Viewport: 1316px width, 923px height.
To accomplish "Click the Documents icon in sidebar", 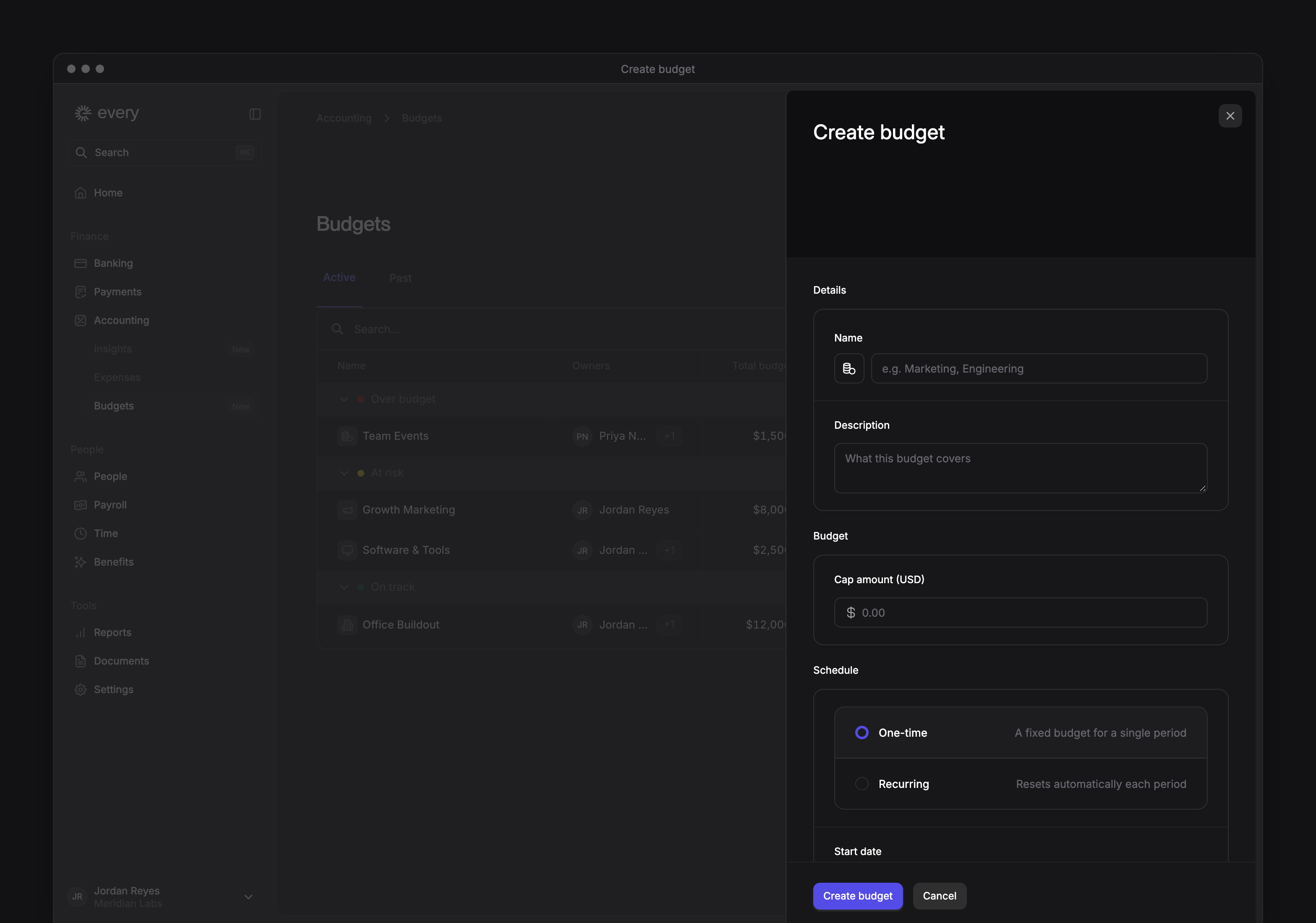I will 80,661.
